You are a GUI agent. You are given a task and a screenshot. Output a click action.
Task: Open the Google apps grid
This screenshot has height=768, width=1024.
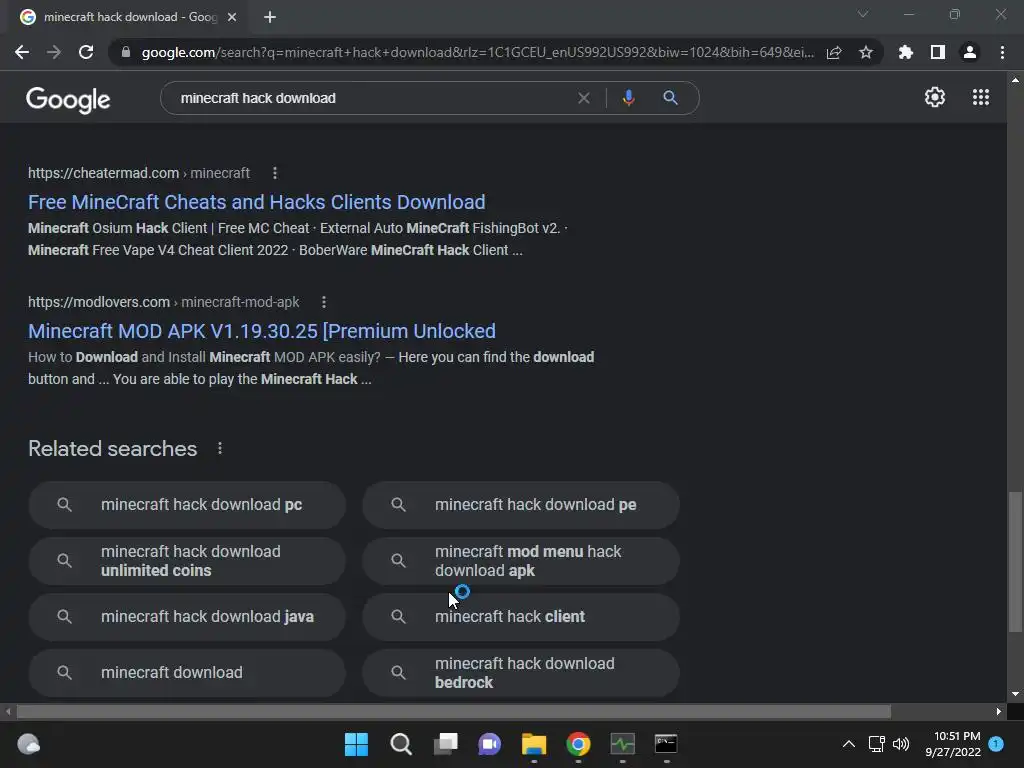(981, 97)
